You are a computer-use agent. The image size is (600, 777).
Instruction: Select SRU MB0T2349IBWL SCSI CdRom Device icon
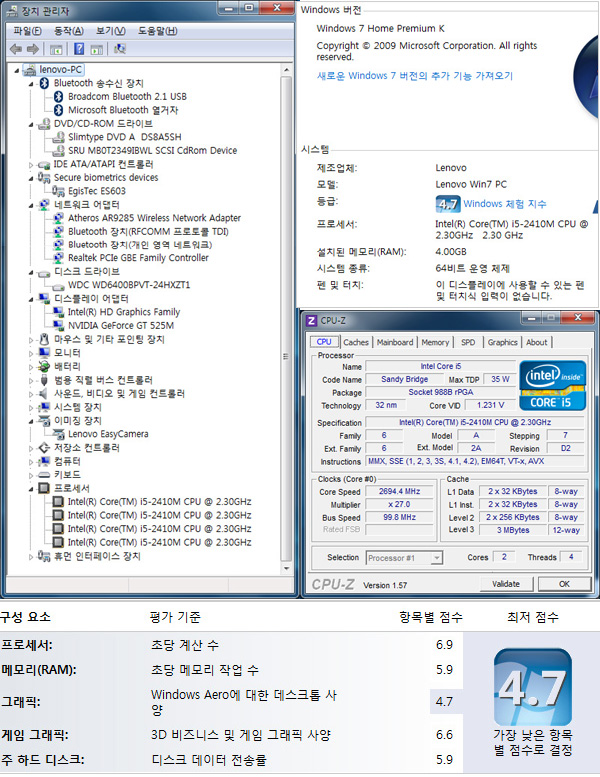tap(58, 151)
